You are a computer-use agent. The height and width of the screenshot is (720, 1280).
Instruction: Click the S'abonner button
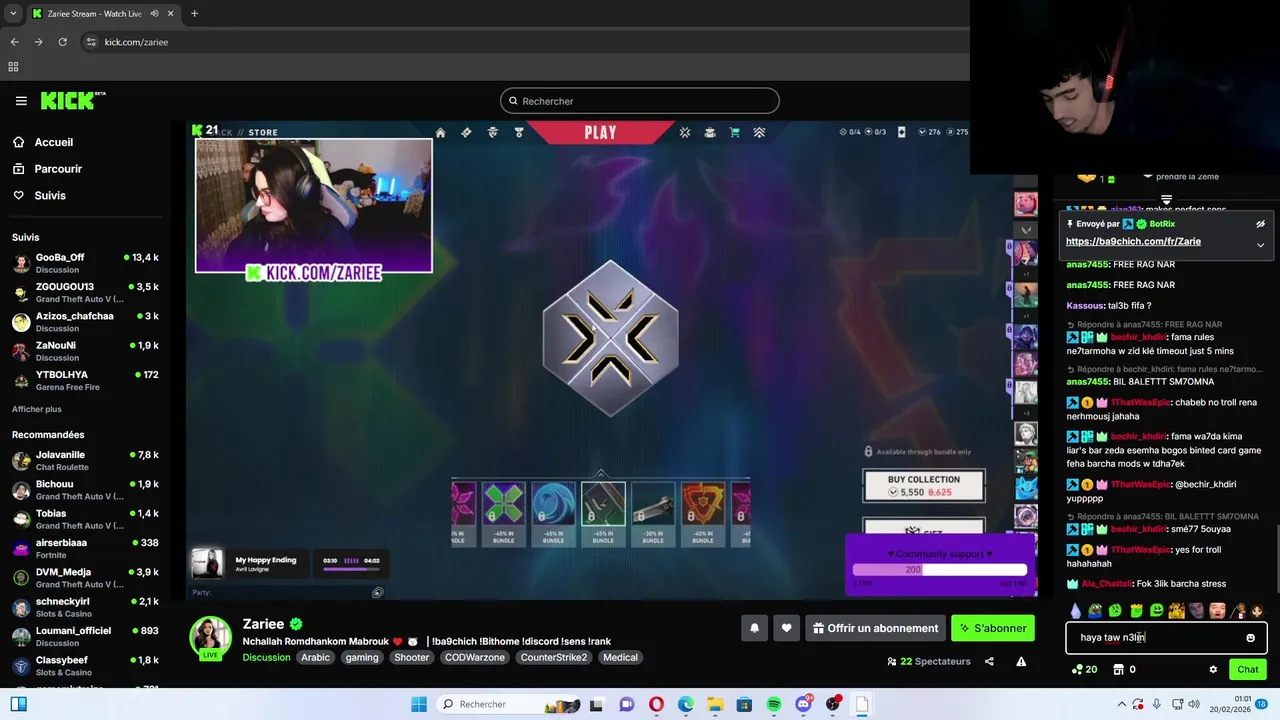click(993, 628)
